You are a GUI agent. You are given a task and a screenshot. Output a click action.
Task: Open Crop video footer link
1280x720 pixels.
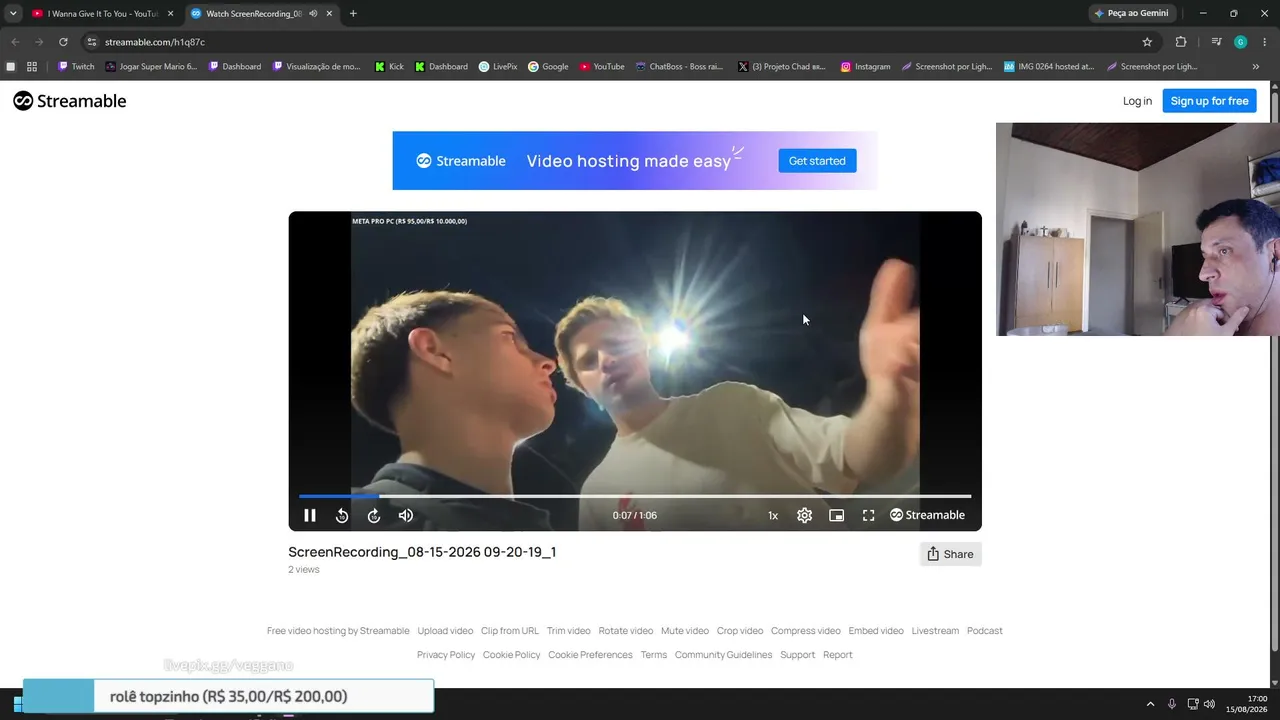(740, 631)
